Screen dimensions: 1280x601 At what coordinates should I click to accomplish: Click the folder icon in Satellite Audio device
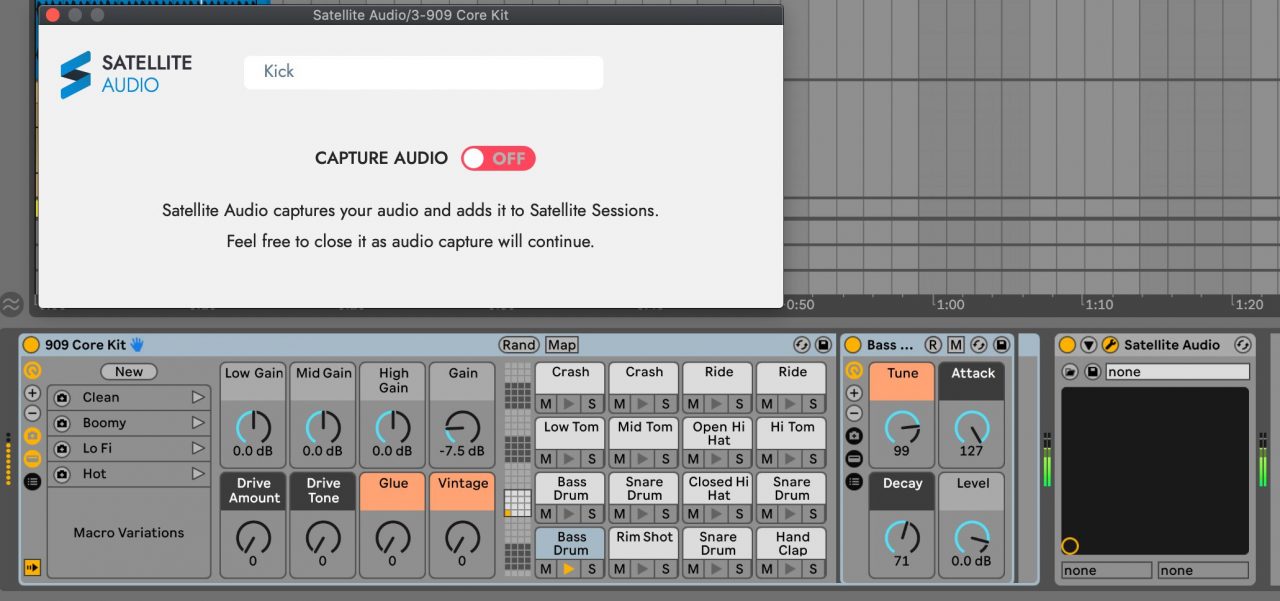click(1070, 372)
